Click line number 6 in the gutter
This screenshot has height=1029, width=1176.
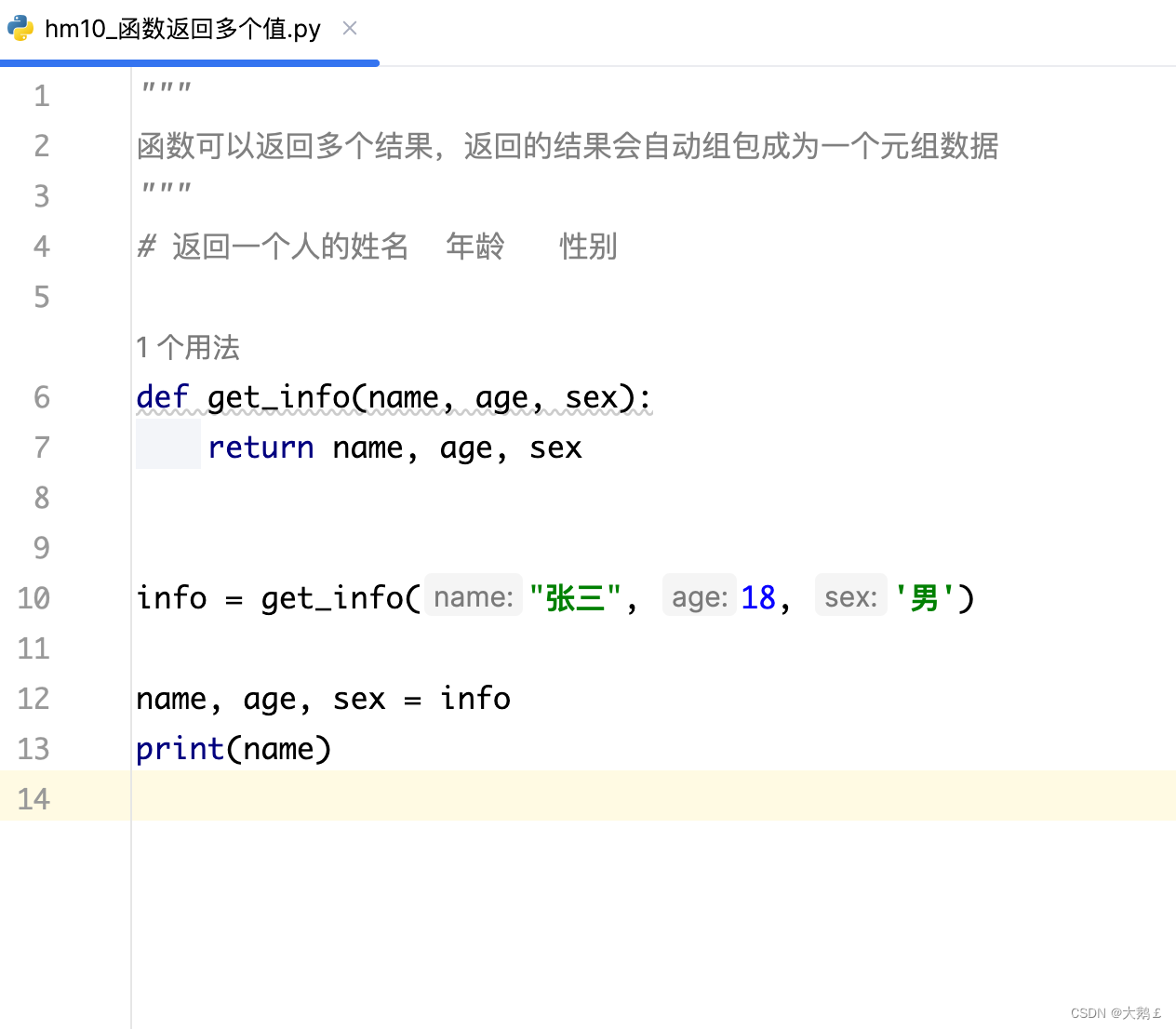41,397
